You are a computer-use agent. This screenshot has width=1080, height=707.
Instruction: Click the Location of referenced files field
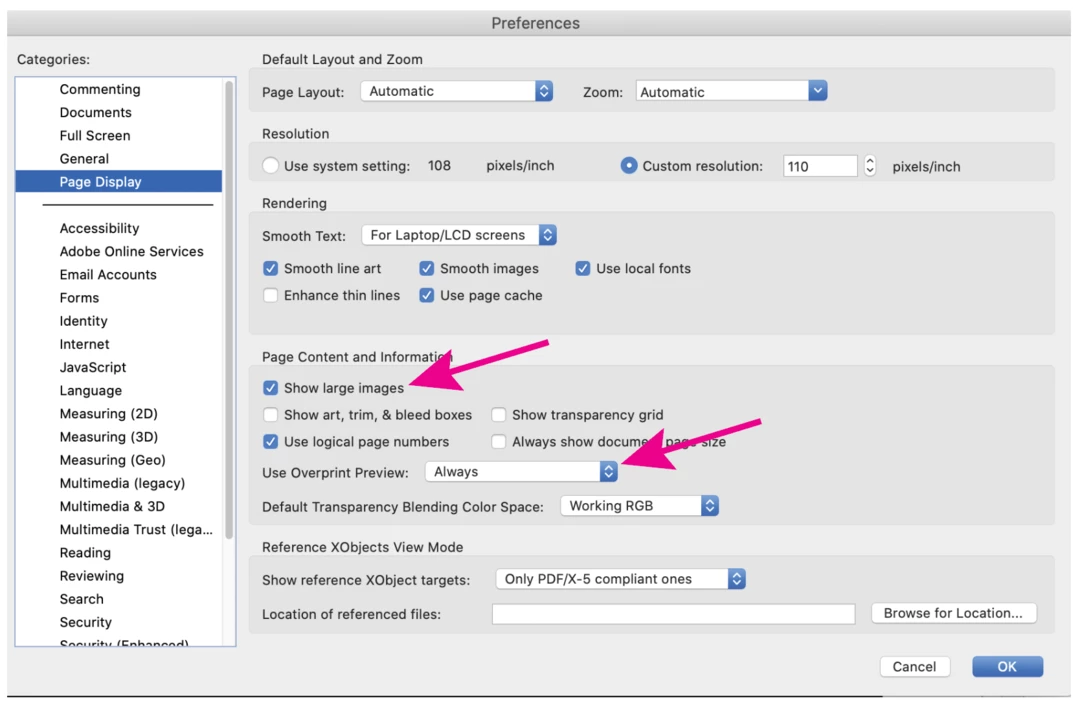tap(674, 614)
